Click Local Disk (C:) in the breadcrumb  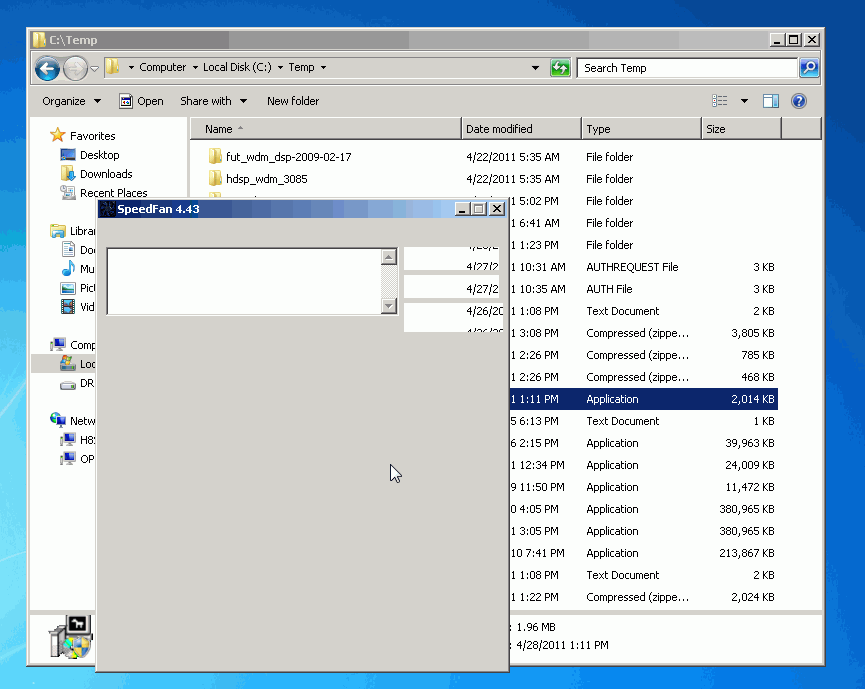point(237,67)
